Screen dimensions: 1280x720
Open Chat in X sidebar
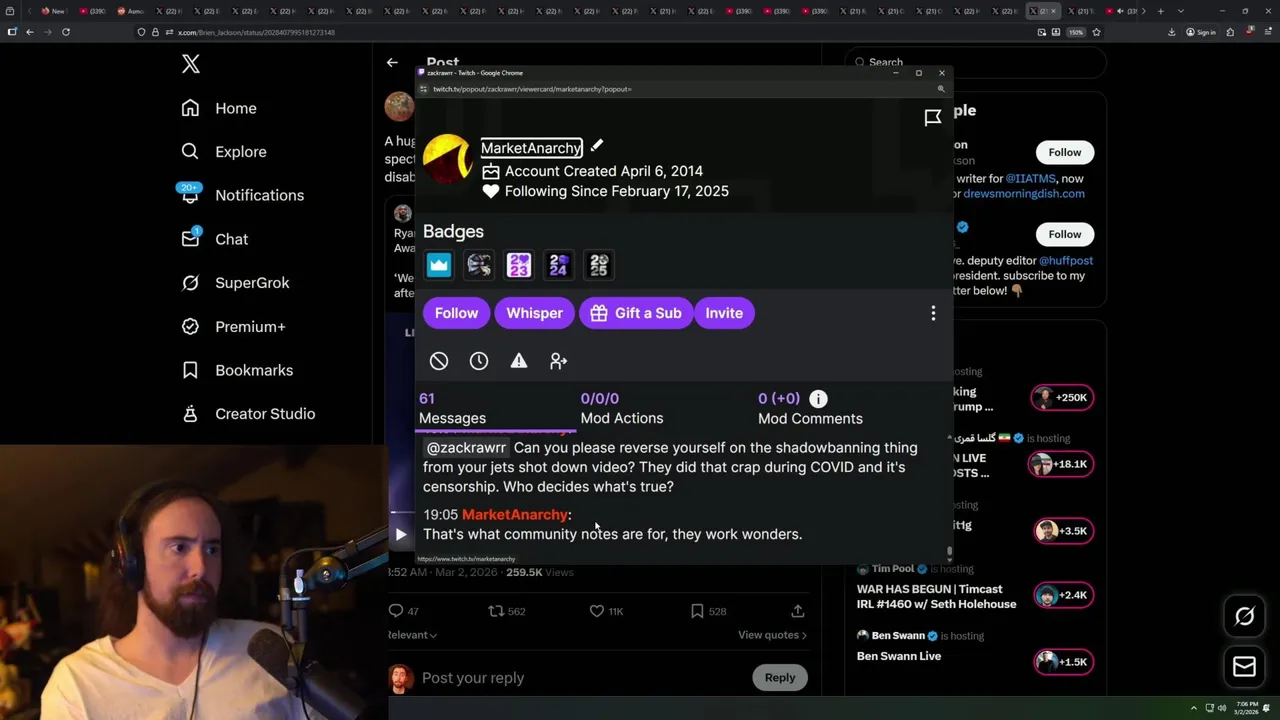pyautogui.click(x=214, y=239)
